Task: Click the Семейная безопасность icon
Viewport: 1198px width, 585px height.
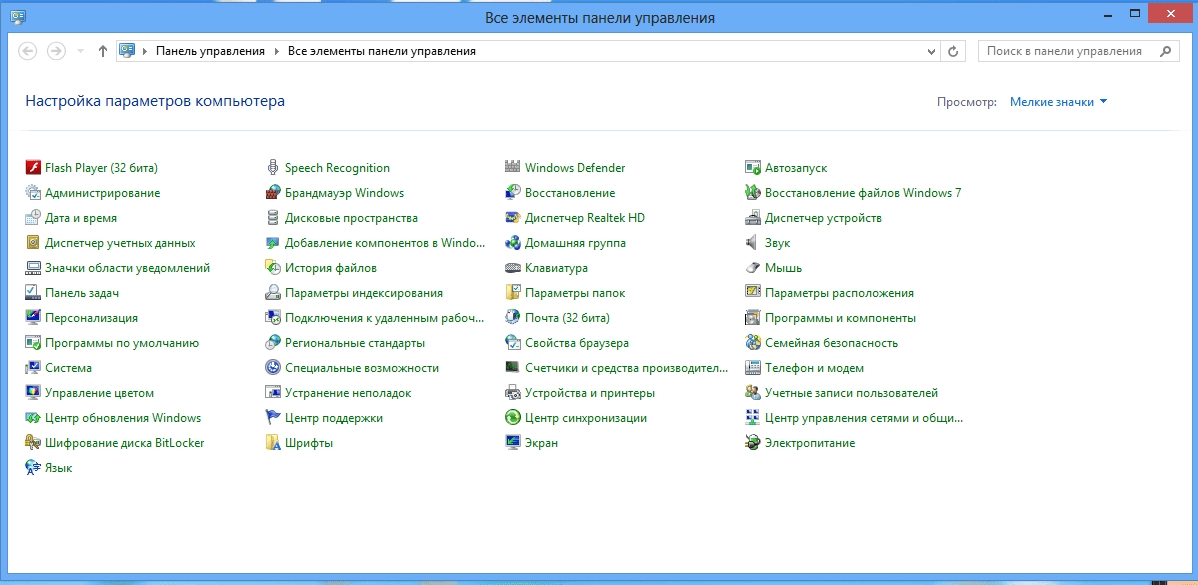Action: point(753,343)
